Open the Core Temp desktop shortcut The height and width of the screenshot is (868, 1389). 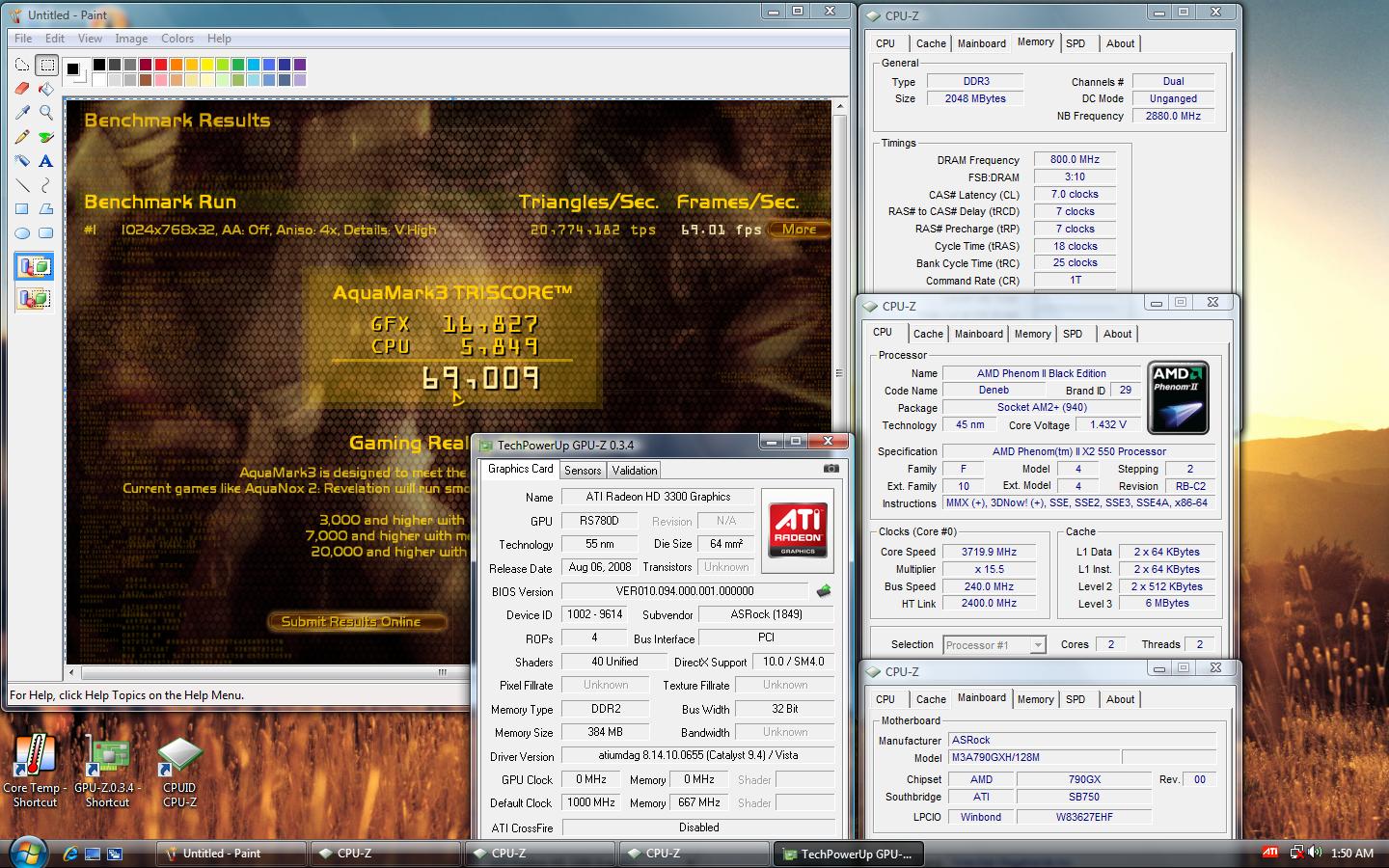coord(35,772)
